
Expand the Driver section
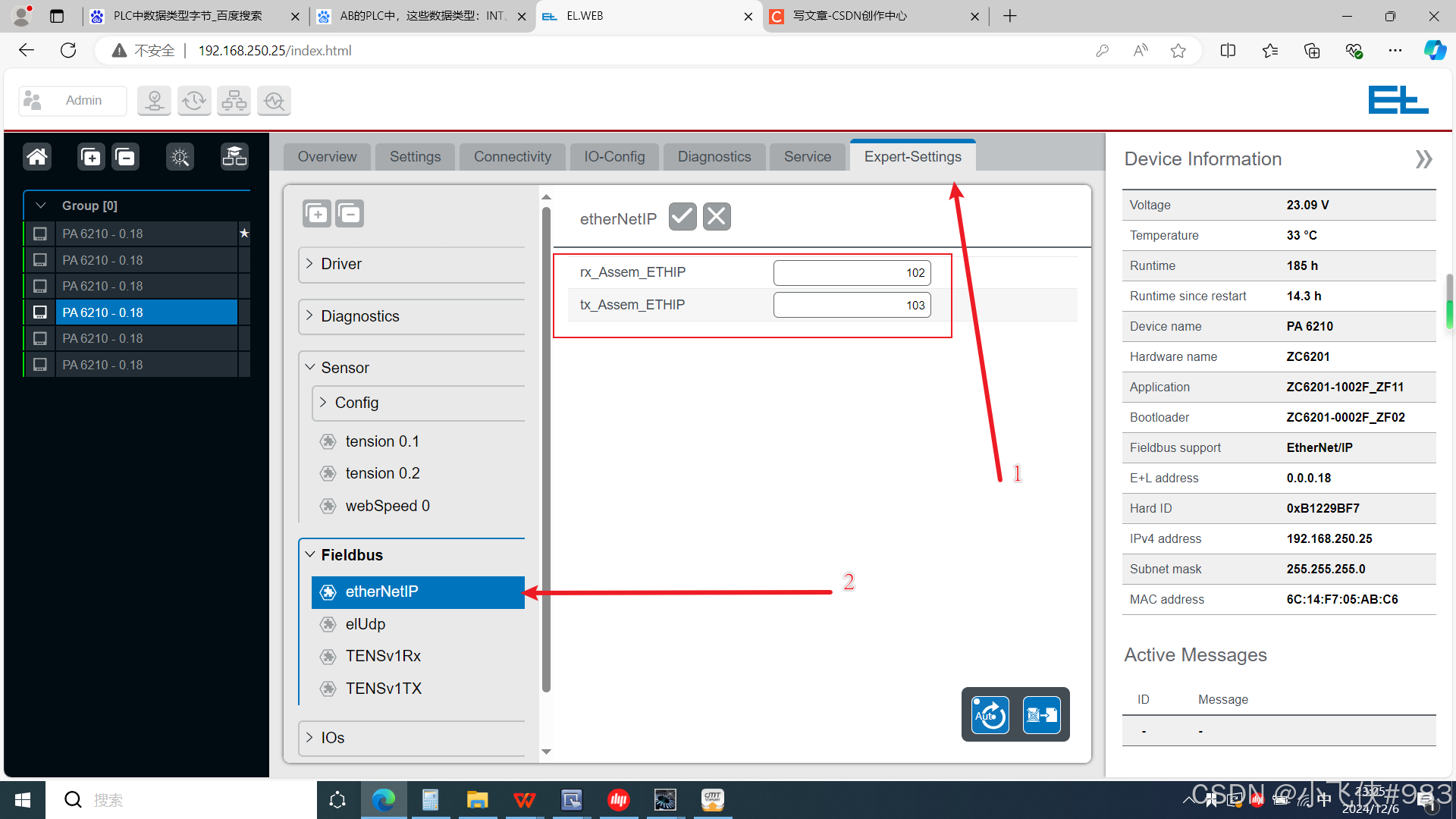(x=341, y=264)
